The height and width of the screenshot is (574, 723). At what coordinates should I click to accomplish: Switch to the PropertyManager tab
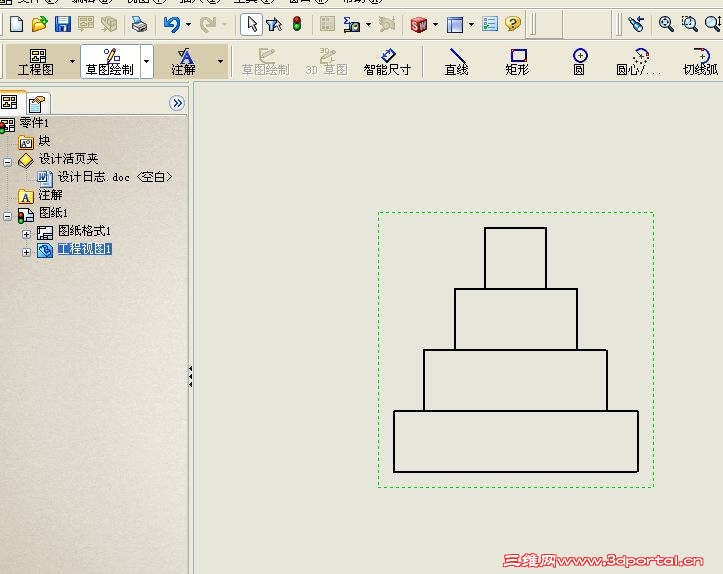36,103
